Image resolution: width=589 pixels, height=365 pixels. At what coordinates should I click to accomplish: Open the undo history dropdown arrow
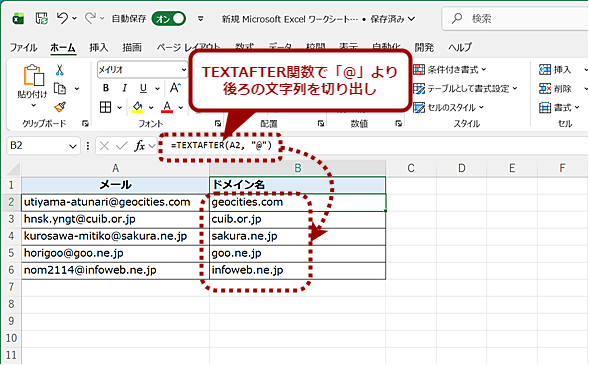click(x=74, y=18)
